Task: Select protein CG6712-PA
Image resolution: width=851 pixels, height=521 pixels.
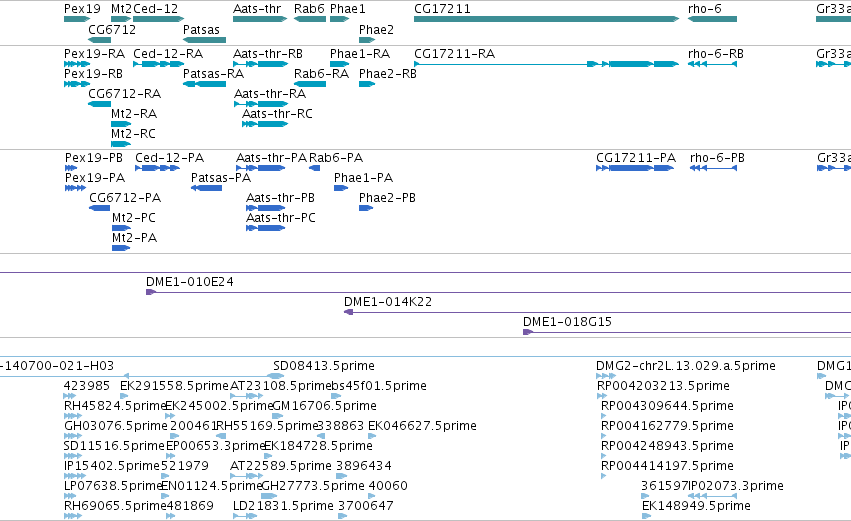Action: point(125,198)
